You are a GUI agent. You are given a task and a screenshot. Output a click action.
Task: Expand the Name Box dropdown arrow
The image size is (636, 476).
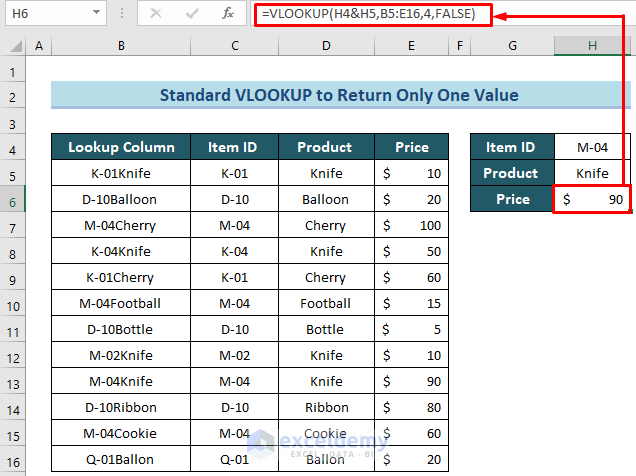[96, 13]
